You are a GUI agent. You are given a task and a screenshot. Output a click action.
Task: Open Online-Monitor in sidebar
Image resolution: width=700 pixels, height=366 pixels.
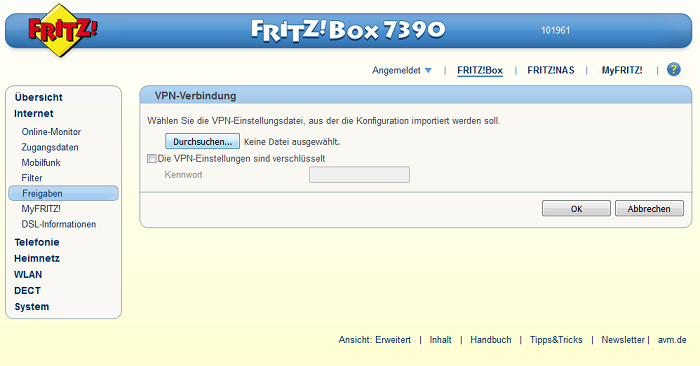pyautogui.click(x=51, y=132)
